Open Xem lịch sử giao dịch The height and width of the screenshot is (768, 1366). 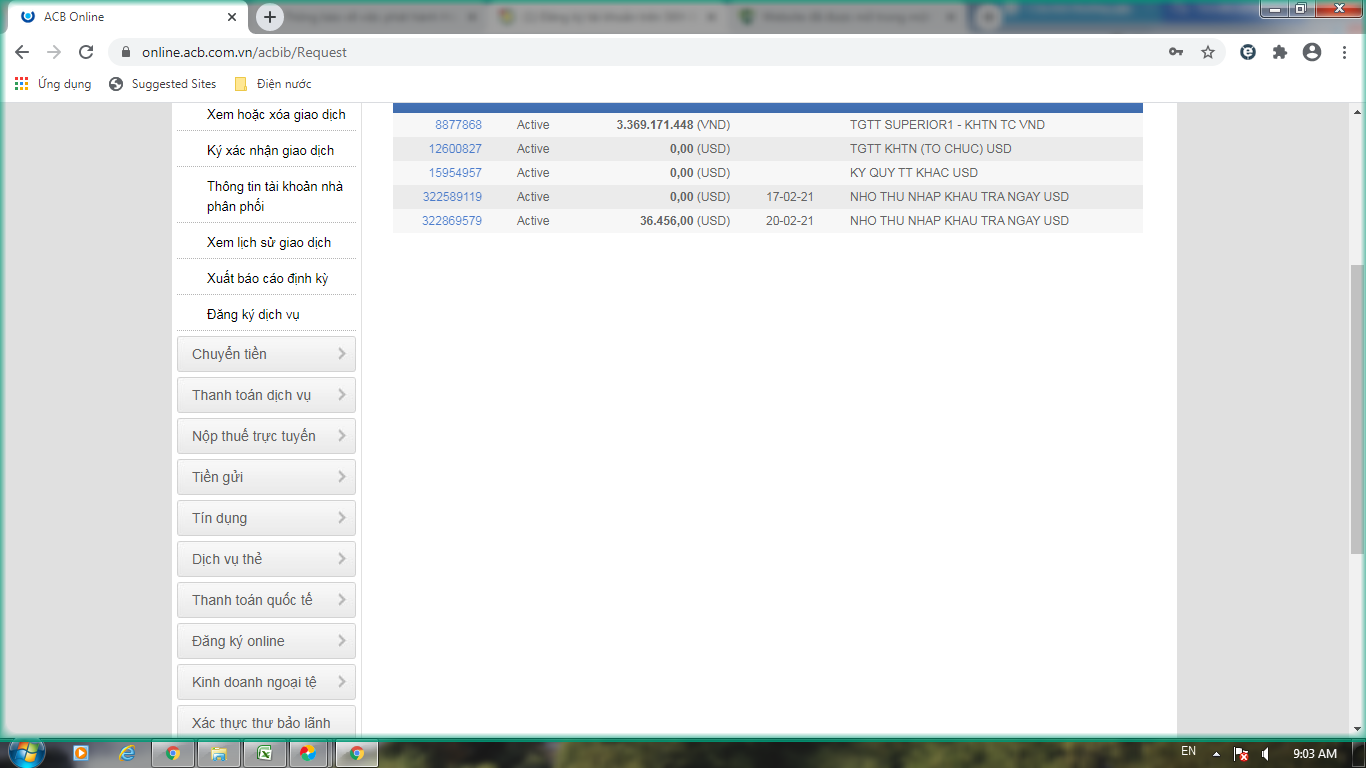click(x=268, y=242)
